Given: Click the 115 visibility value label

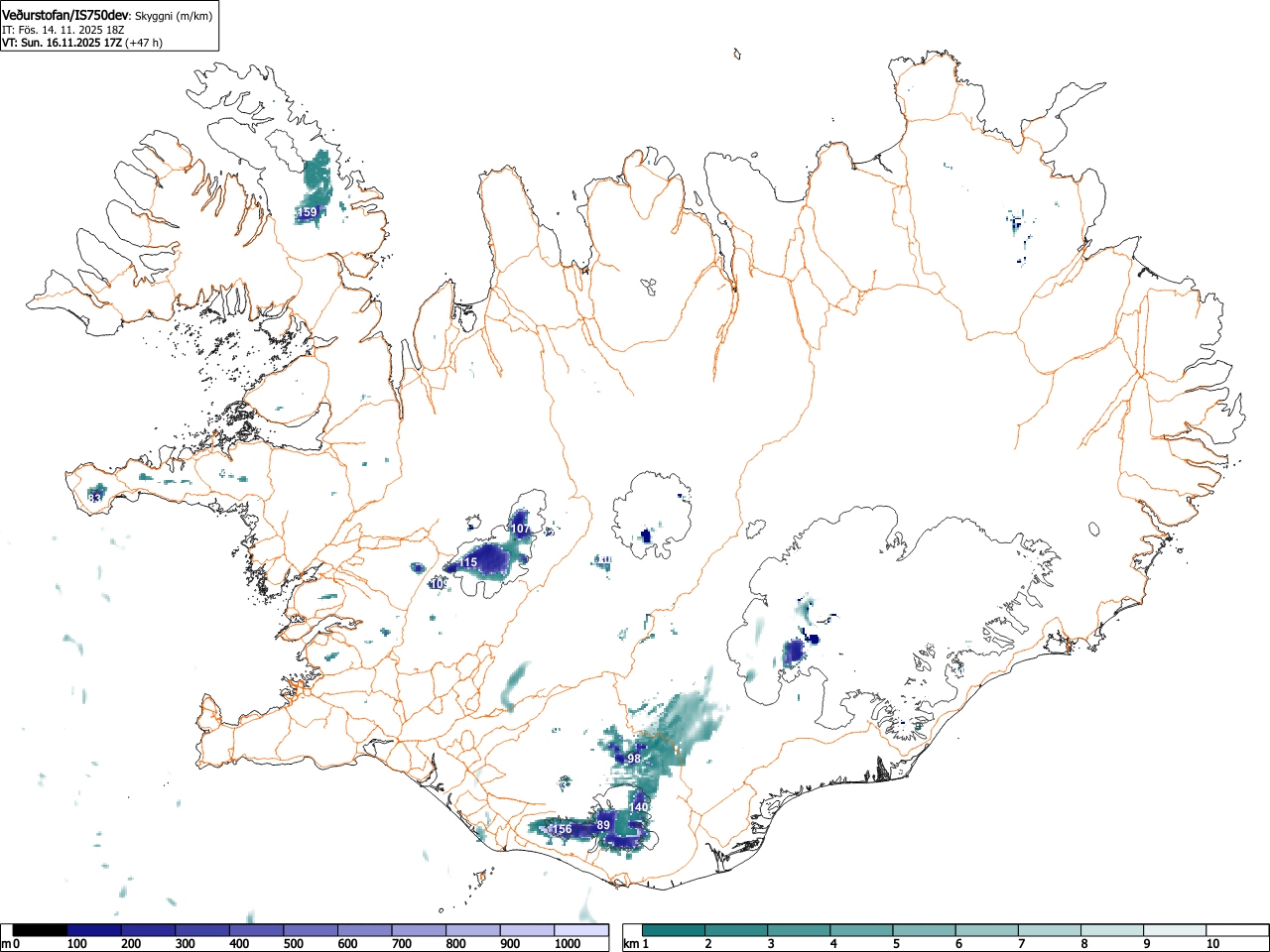Looking at the screenshot, I should pyautogui.click(x=468, y=562).
